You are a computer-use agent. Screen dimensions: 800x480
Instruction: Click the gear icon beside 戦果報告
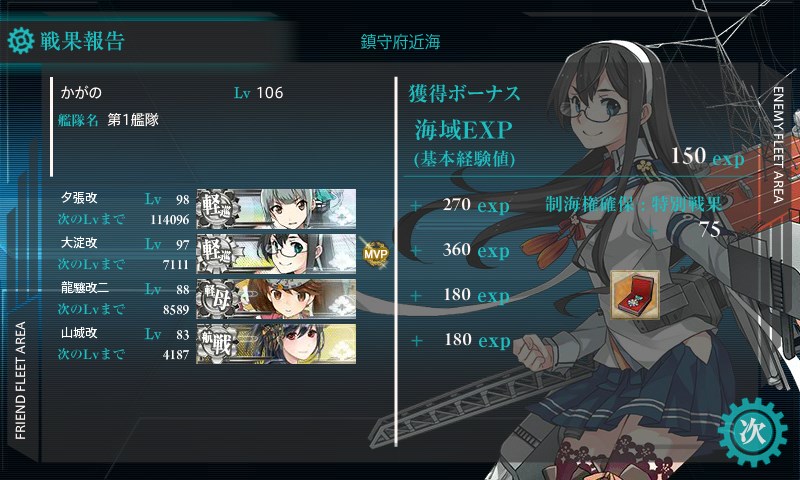click(21, 41)
